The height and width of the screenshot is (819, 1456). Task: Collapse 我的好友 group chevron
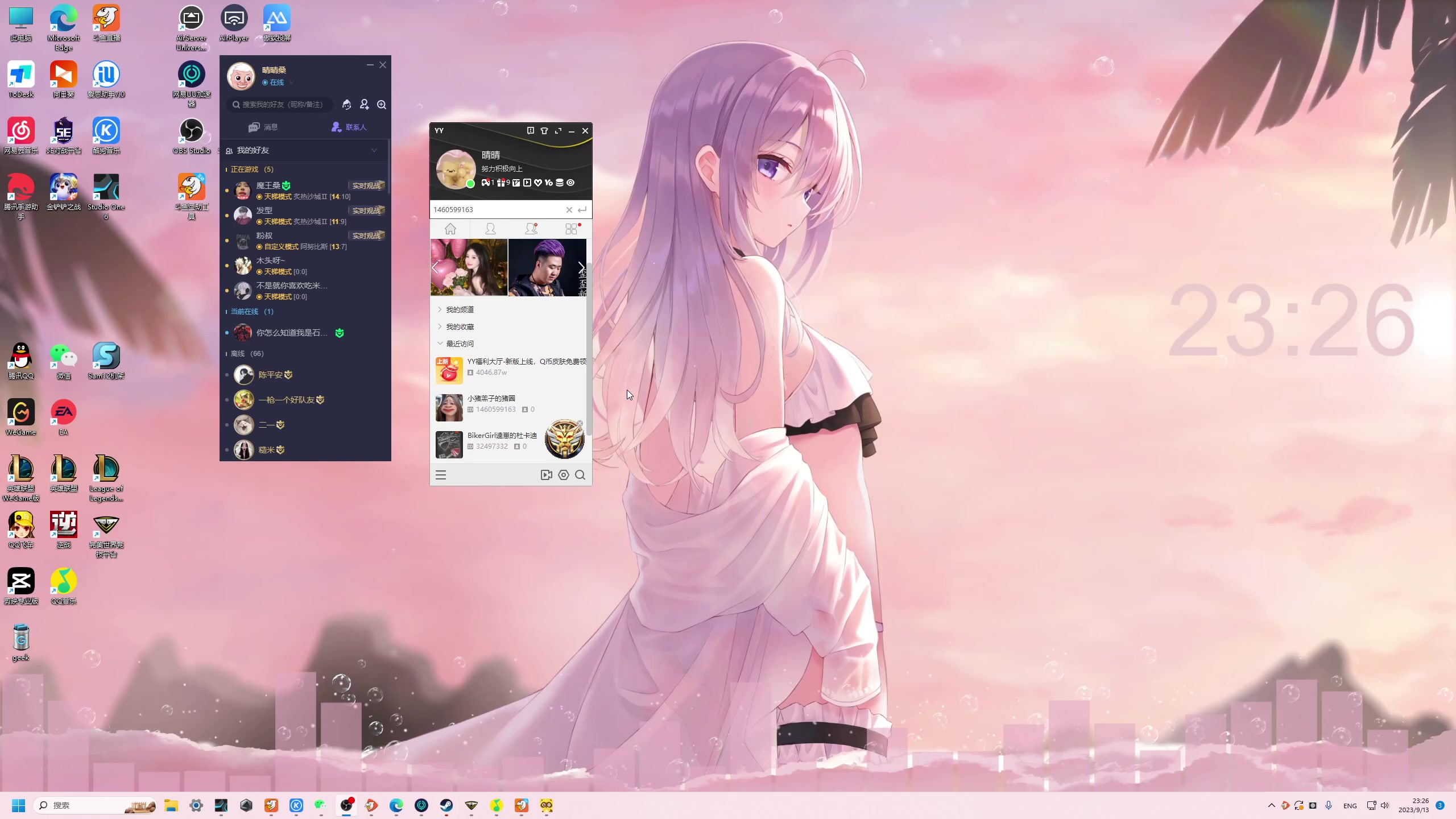[x=374, y=150]
